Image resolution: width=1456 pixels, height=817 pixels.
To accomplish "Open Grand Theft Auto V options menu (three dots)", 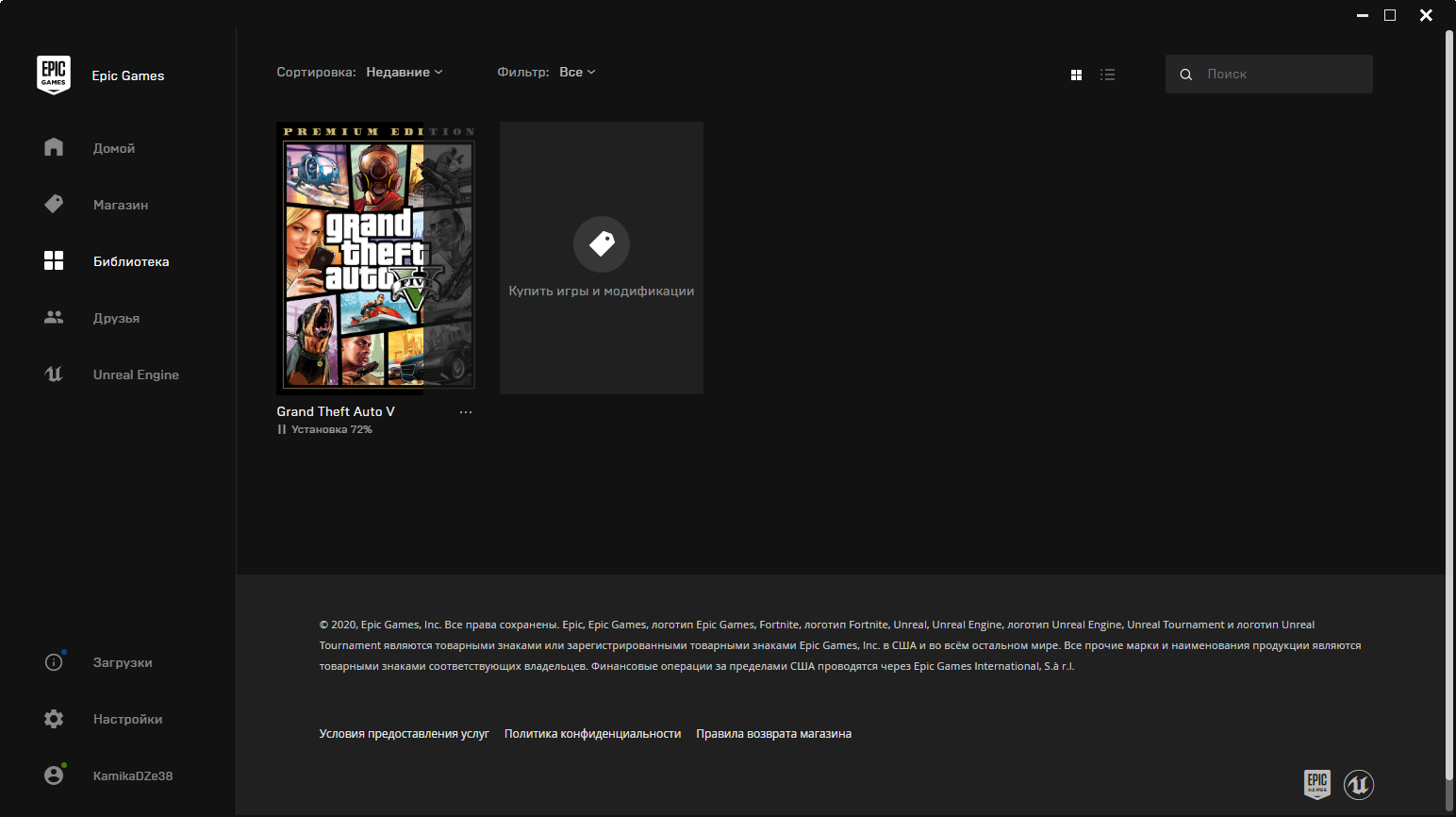I will tap(466, 412).
